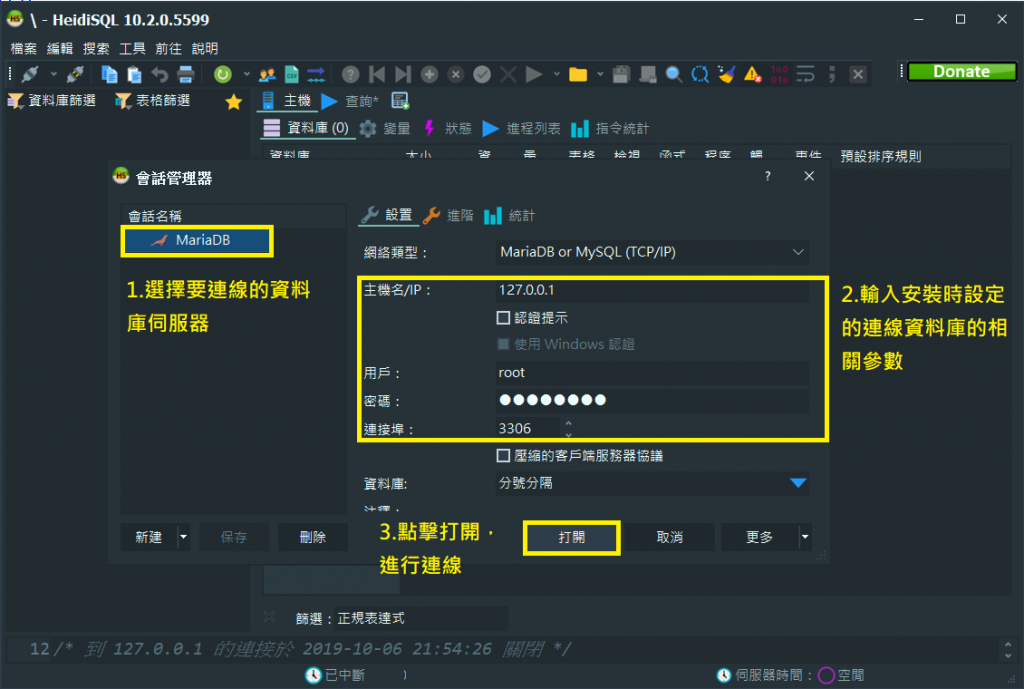
Task: Click the delete row circle-x icon
Action: [456, 74]
